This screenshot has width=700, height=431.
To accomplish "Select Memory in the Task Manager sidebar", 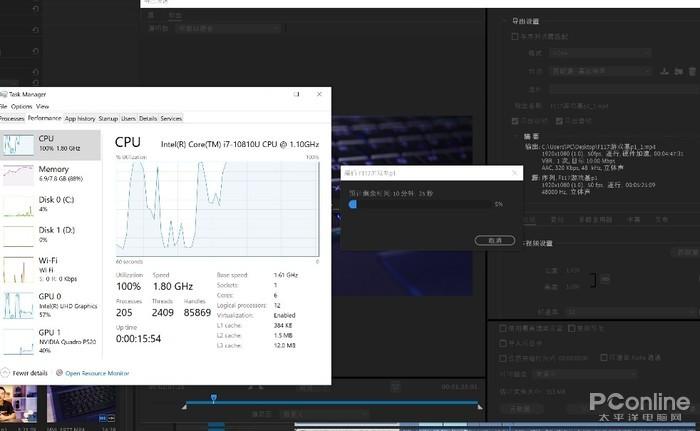I will pyautogui.click(x=50, y=174).
